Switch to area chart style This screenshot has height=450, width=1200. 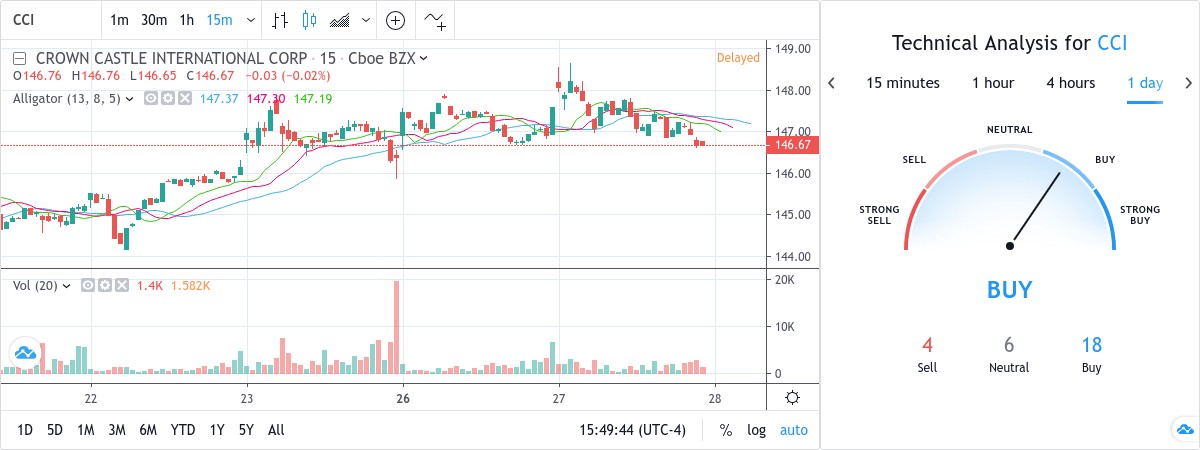point(341,20)
